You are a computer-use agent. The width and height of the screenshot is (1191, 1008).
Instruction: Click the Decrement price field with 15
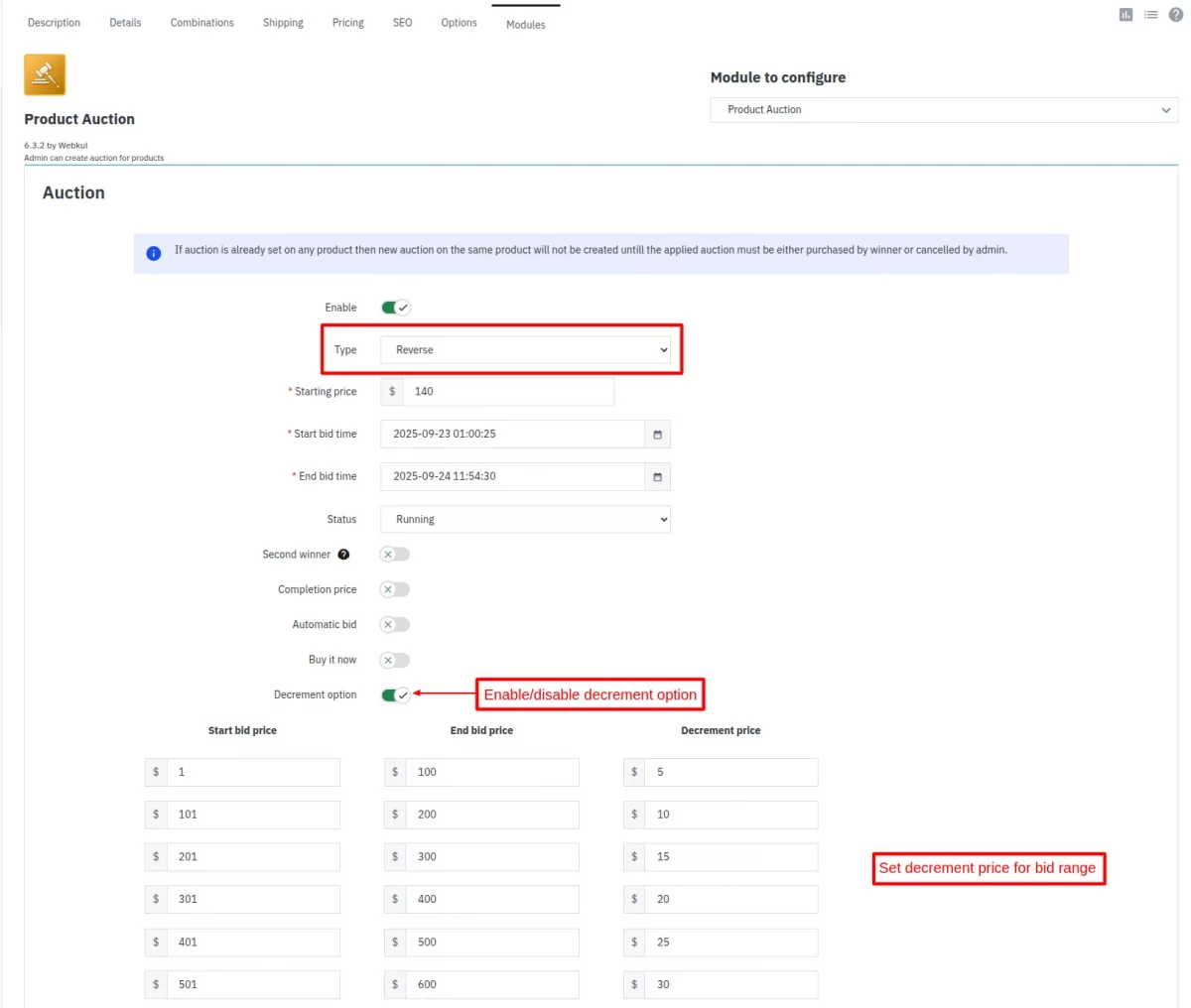731,857
